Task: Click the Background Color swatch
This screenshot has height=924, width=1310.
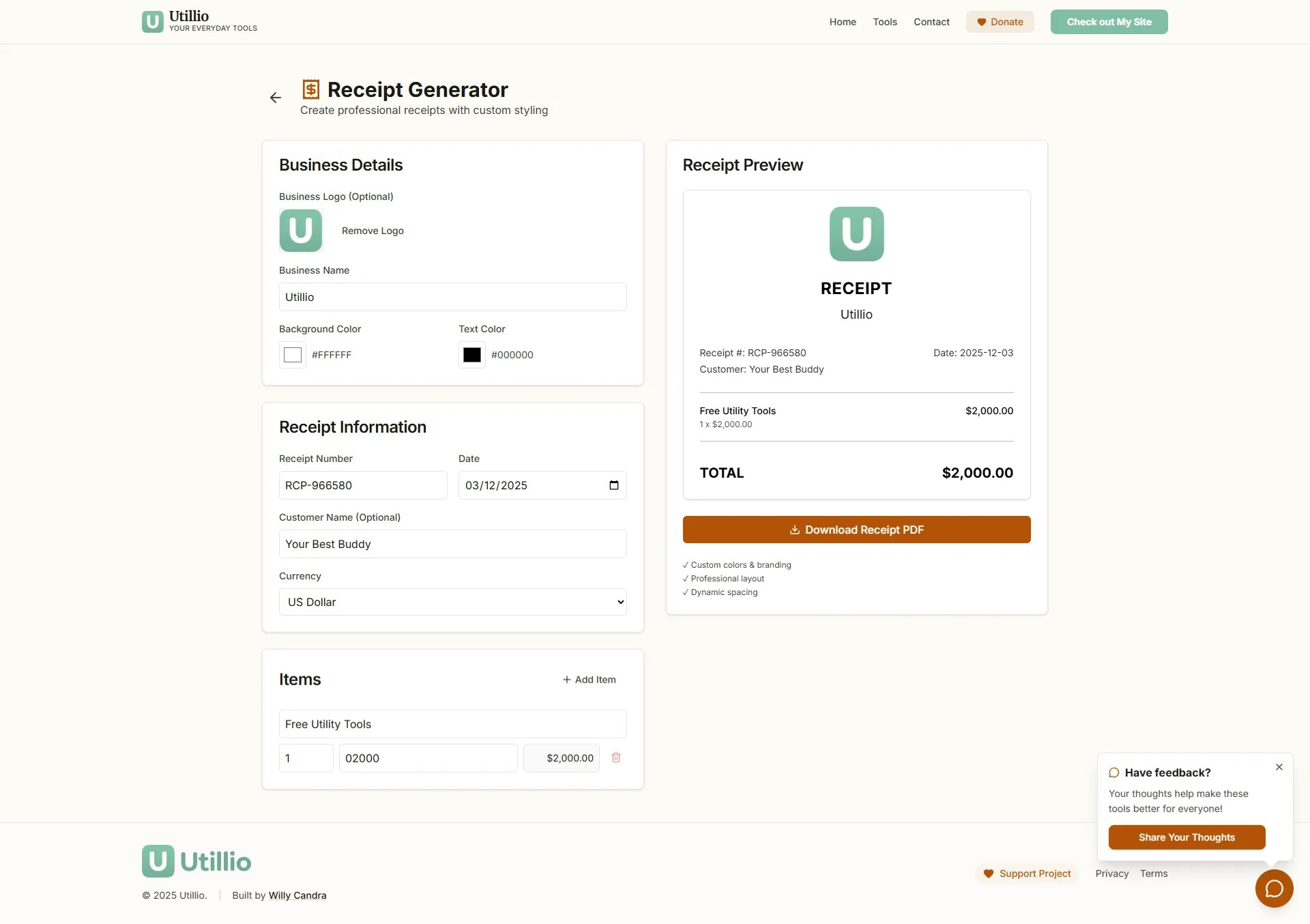Action: click(x=292, y=355)
